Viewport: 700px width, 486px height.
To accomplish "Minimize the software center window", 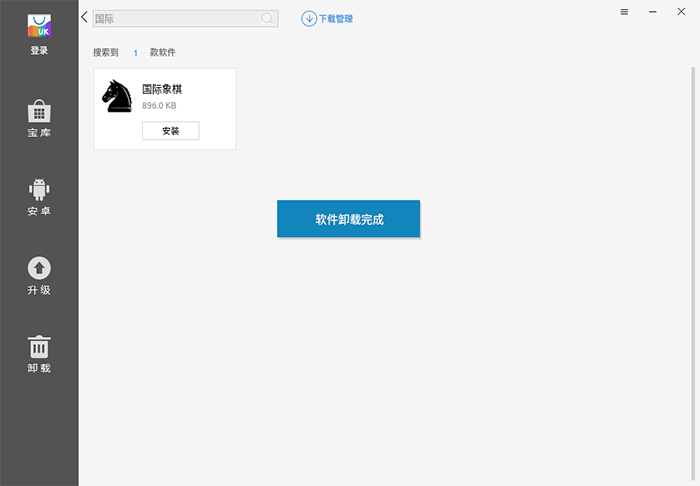I will (x=652, y=12).
